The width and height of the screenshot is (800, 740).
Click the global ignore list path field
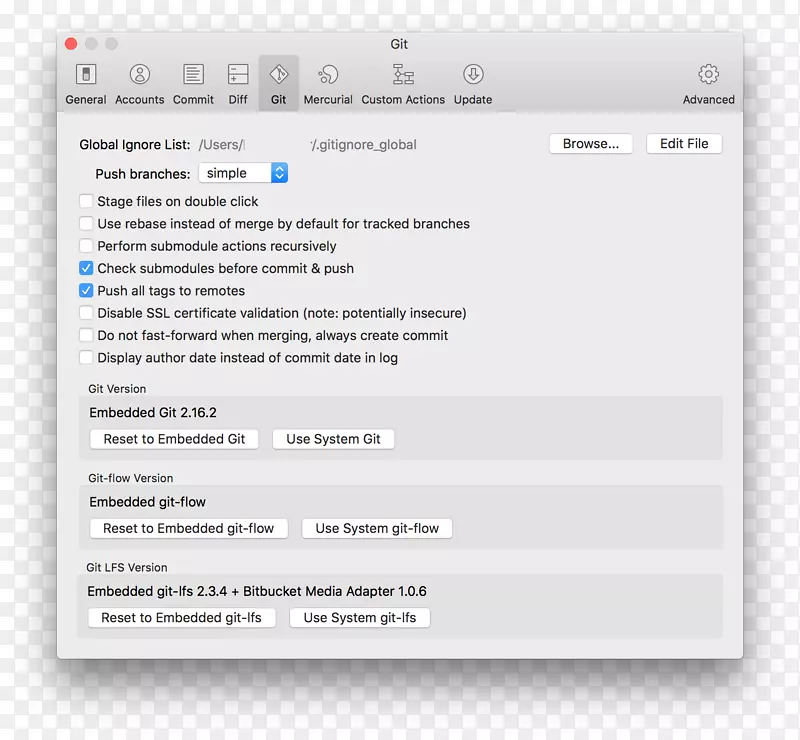click(x=330, y=144)
